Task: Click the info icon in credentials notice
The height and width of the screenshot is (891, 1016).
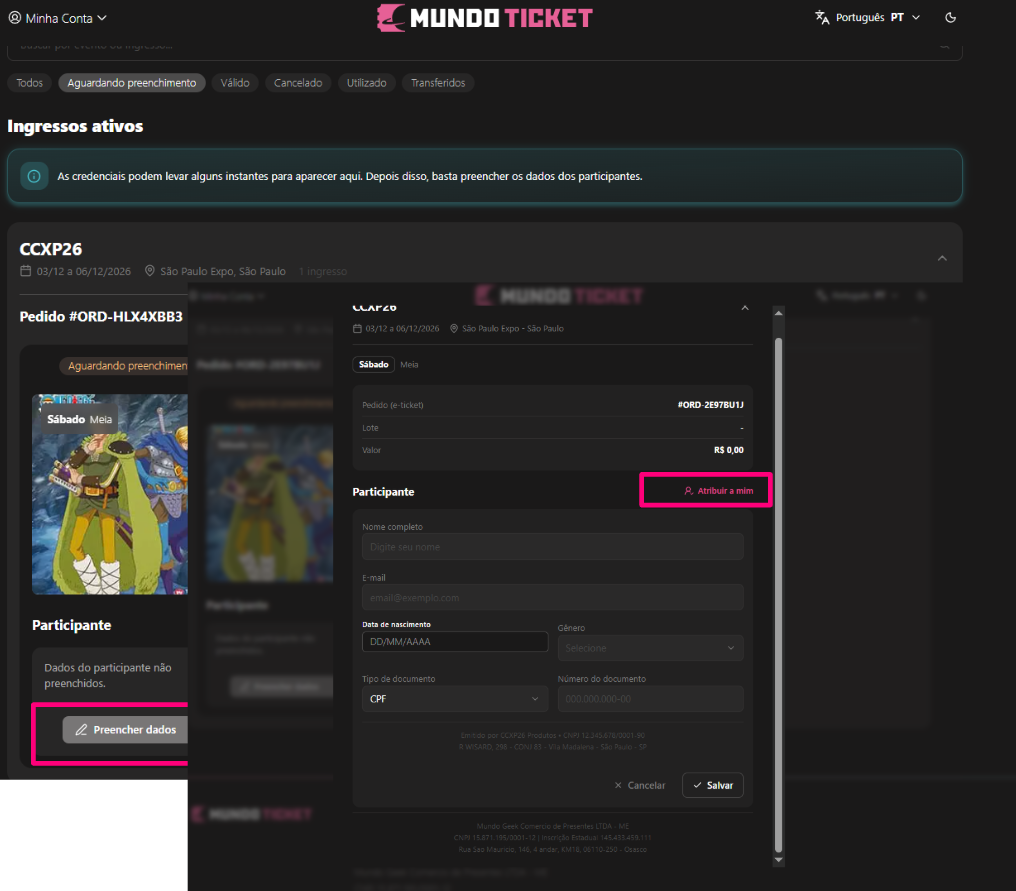Action: (34, 176)
